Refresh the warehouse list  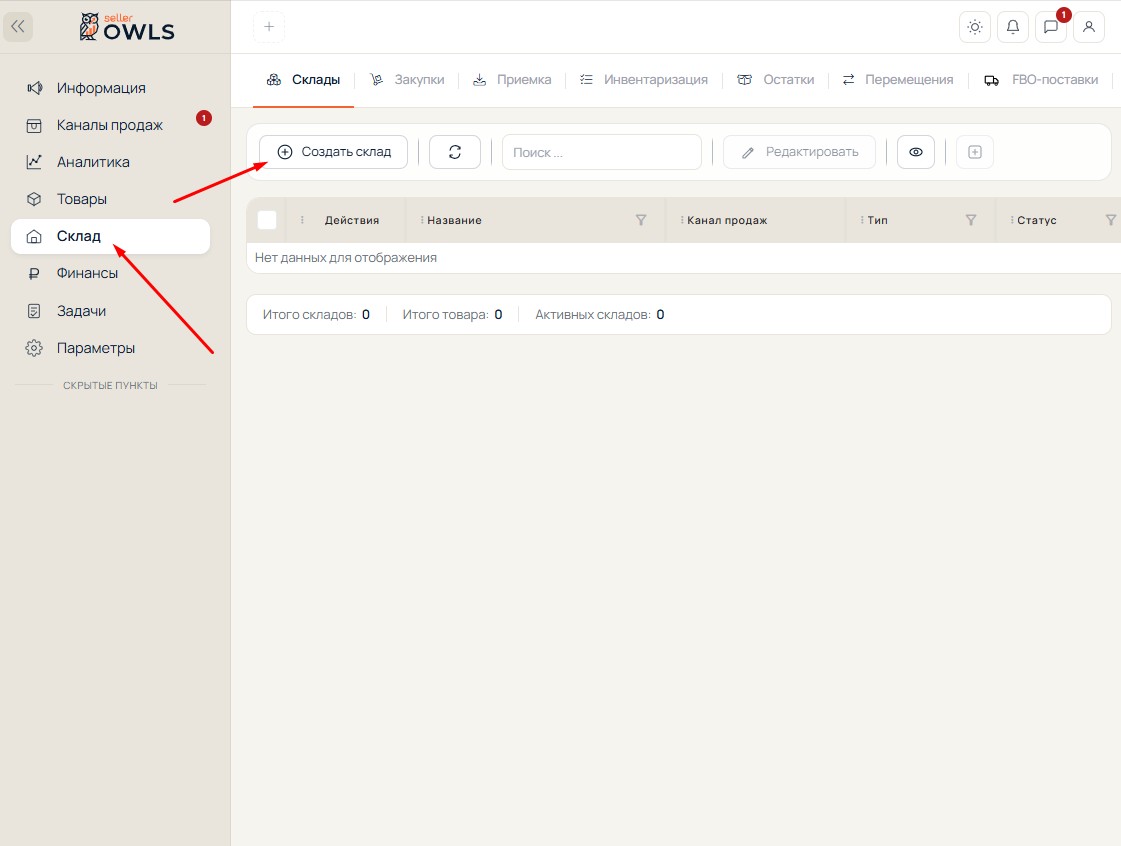(455, 152)
